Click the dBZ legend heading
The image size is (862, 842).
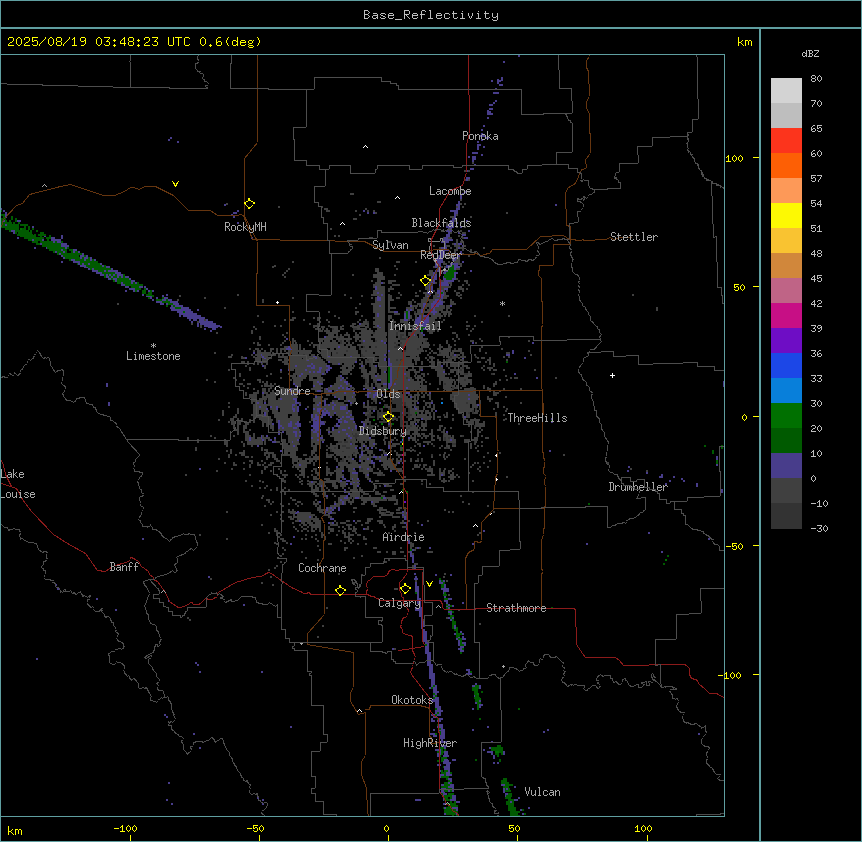click(x=810, y=53)
